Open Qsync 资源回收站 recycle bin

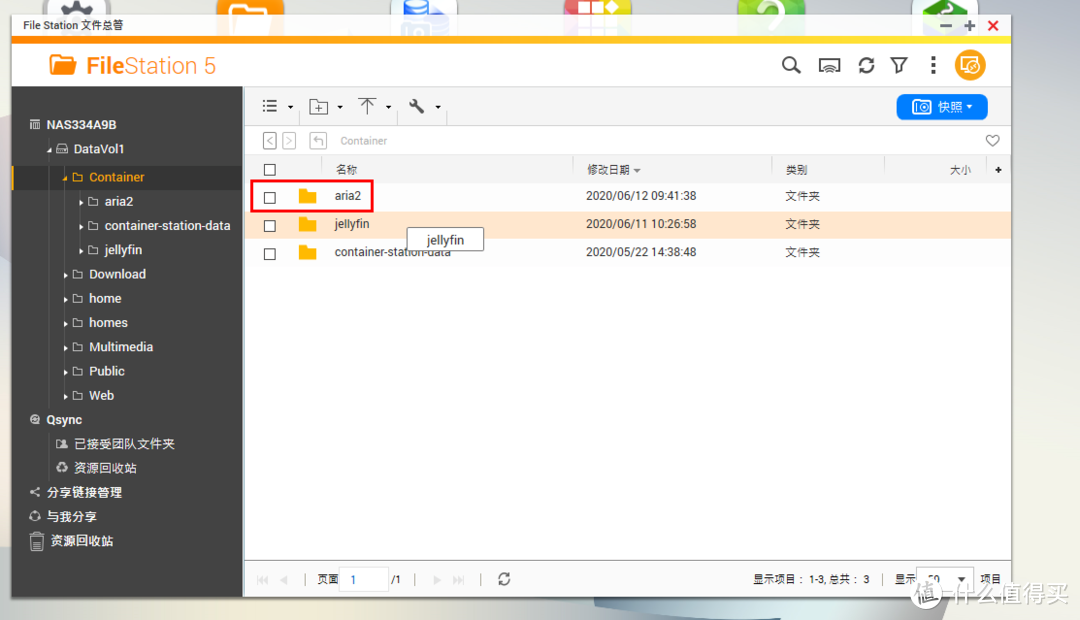(105, 468)
